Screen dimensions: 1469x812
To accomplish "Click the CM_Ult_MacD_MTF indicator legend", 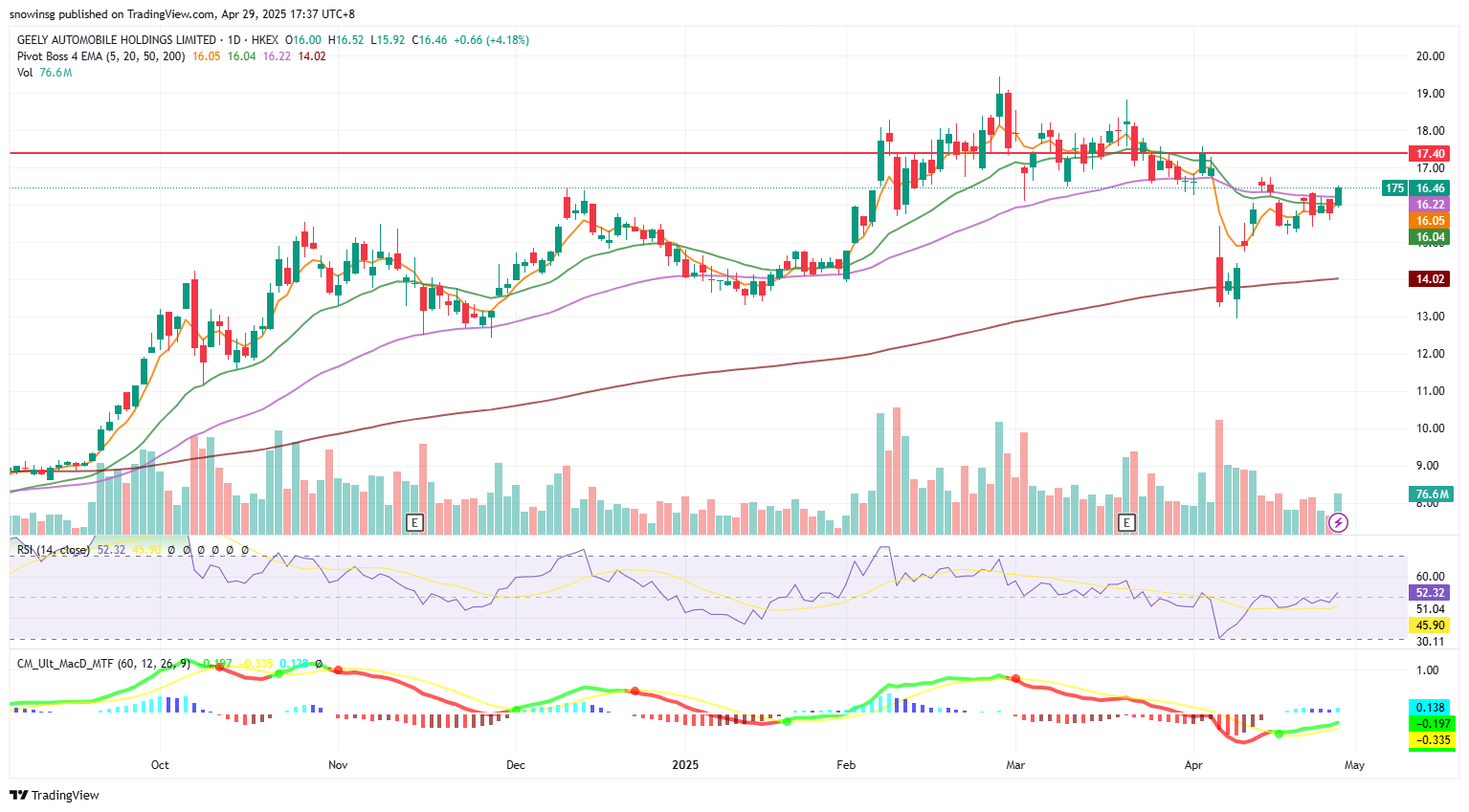I will pos(103,663).
